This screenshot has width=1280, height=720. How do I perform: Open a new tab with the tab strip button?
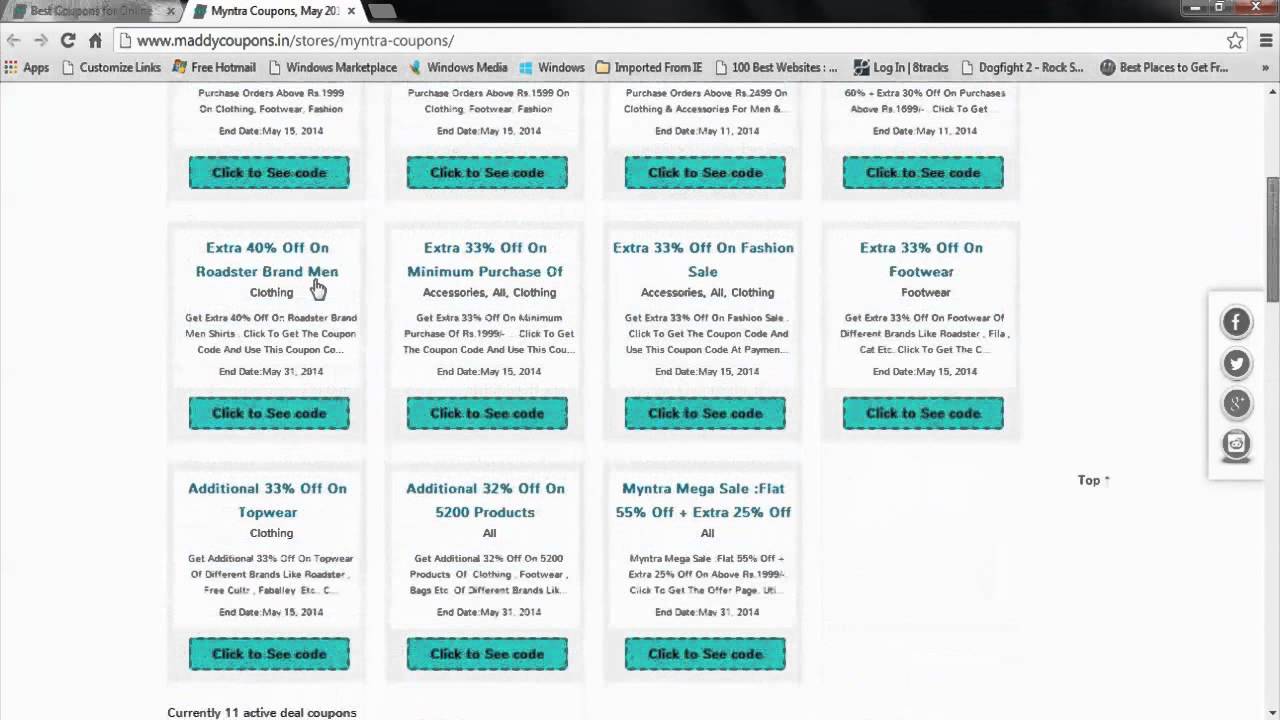pyautogui.click(x=382, y=11)
